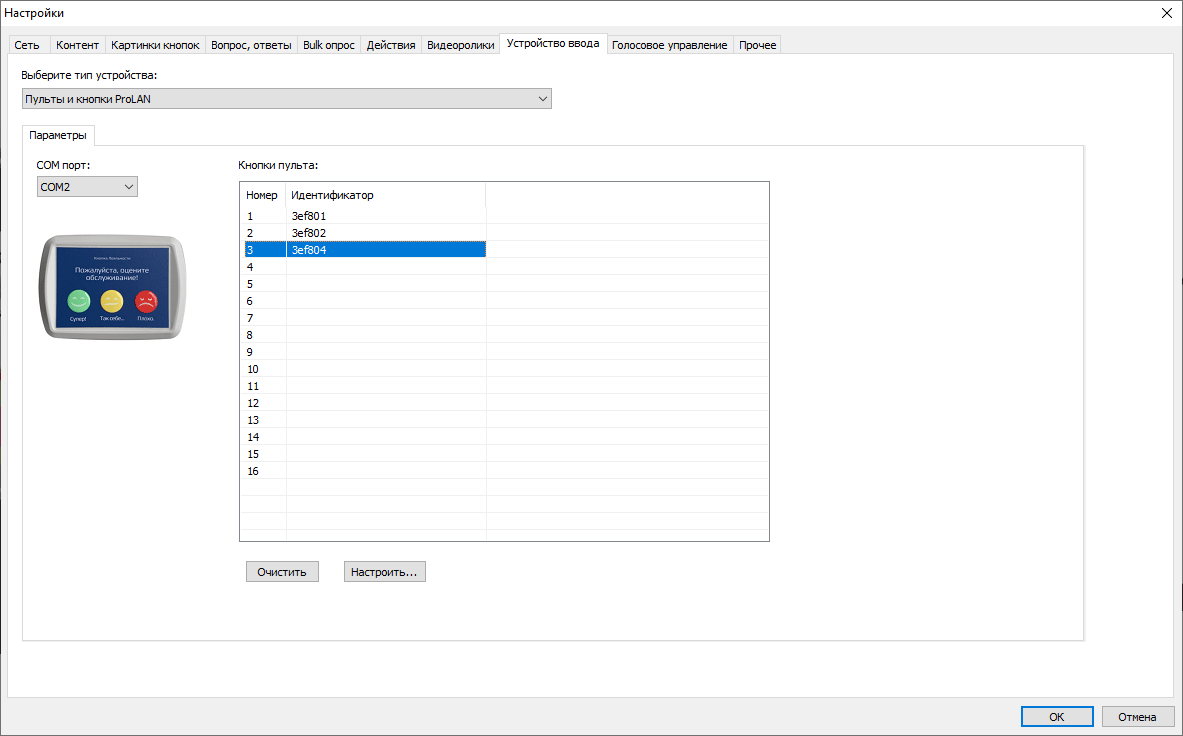Select row with identifier 3ef801
Viewport: 1183px width, 736px height.
click(x=308, y=216)
